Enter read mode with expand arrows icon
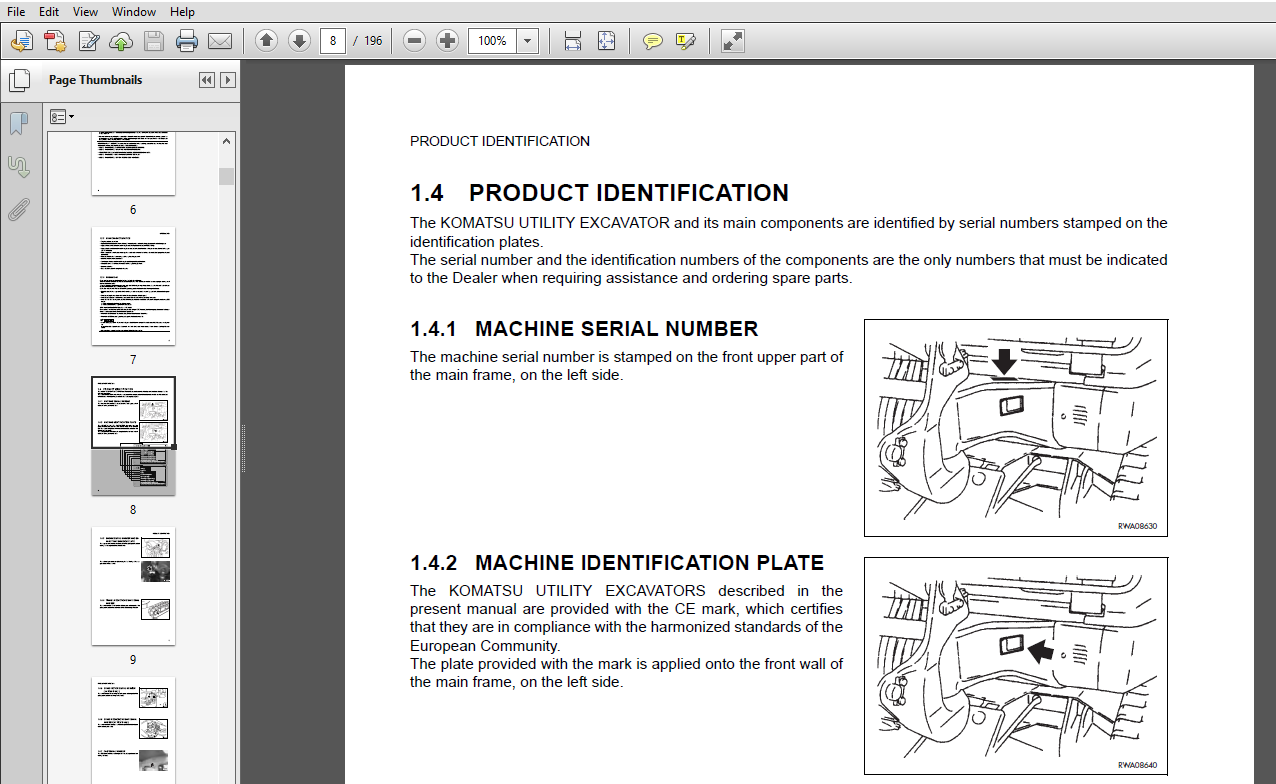 732,41
